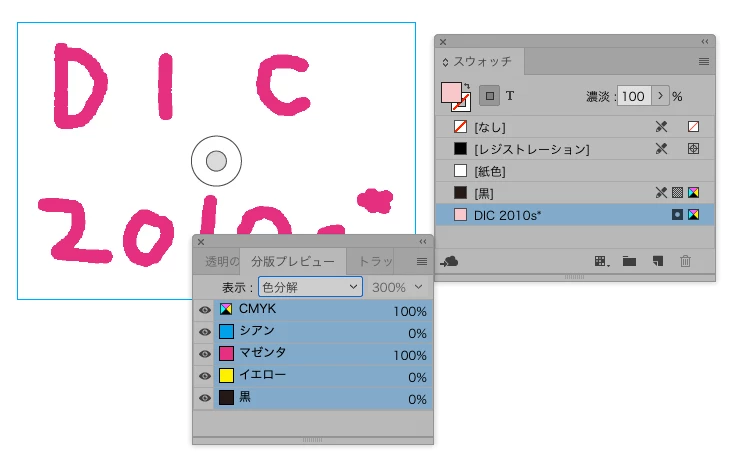Open the Swatches panel flyout menu
Viewport: 742px width, 467px height.
click(704, 62)
